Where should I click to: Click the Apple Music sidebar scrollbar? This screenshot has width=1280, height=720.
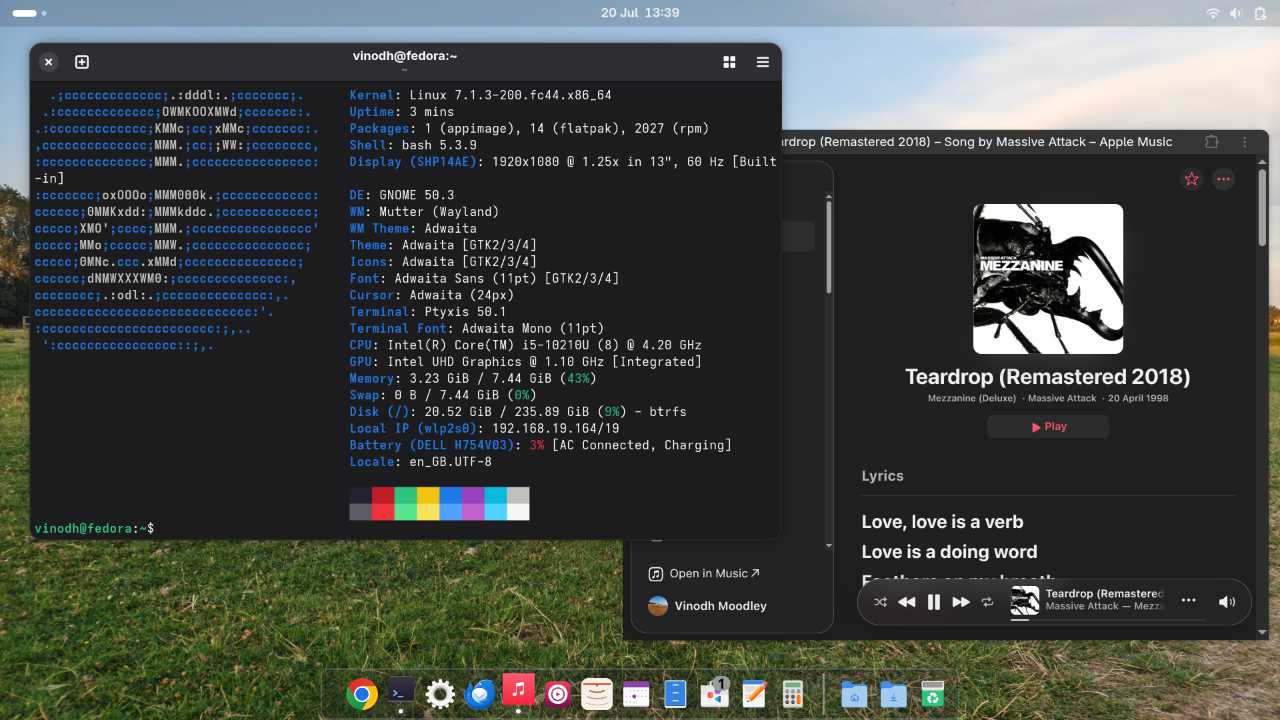point(828,245)
